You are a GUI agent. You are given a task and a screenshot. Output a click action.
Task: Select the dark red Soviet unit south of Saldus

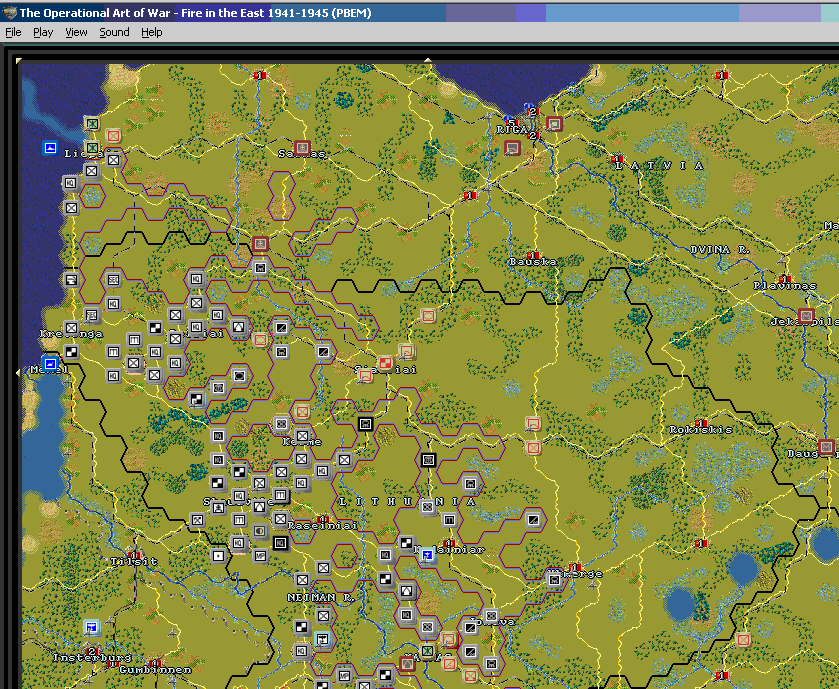(260, 243)
